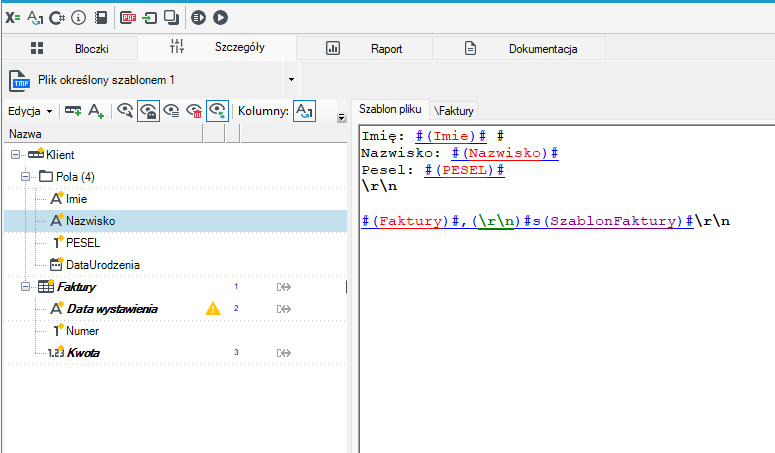Click the add text field A+ icon
This screenshot has height=453, width=775.
(x=96, y=111)
